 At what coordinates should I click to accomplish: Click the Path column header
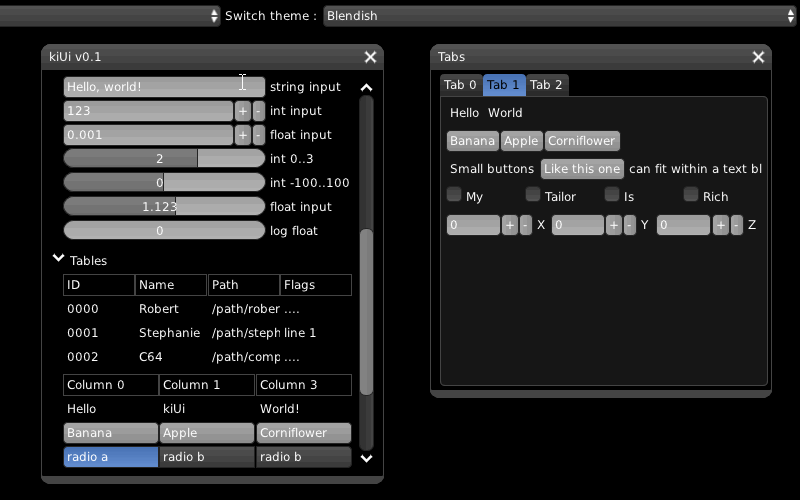click(243, 285)
